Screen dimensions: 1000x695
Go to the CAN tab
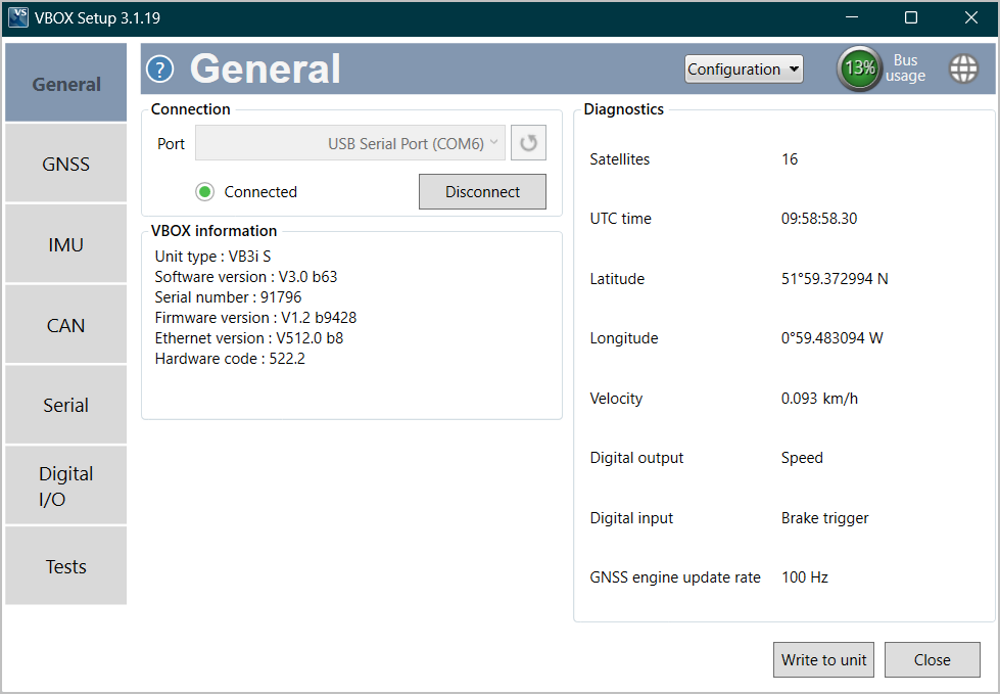click(x=66, y=325)
